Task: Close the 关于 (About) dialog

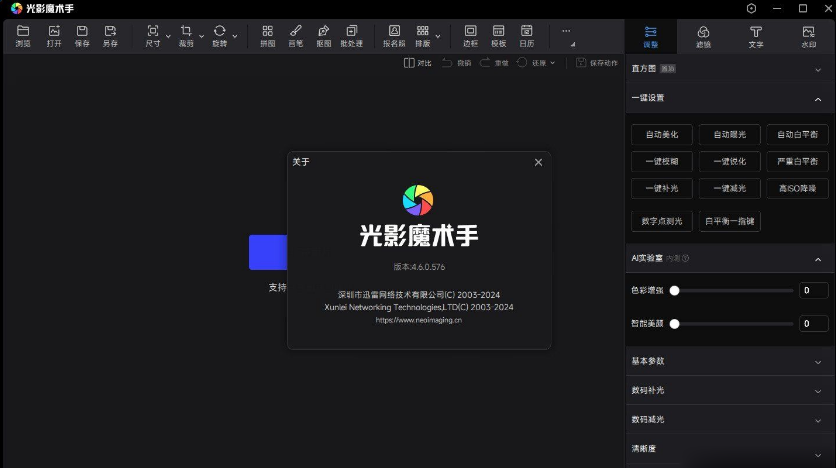Action: coord(538,163)
